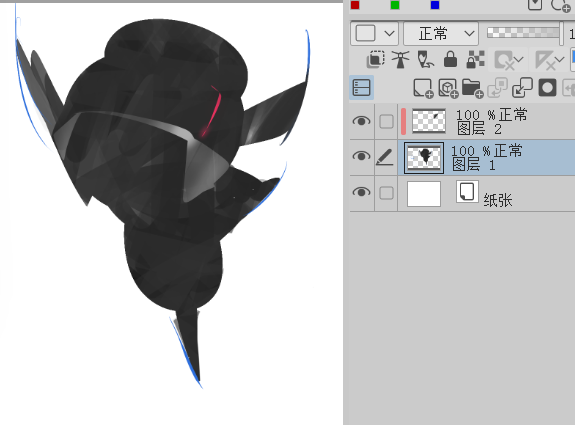Create a new vector layer

click(448, 88)
